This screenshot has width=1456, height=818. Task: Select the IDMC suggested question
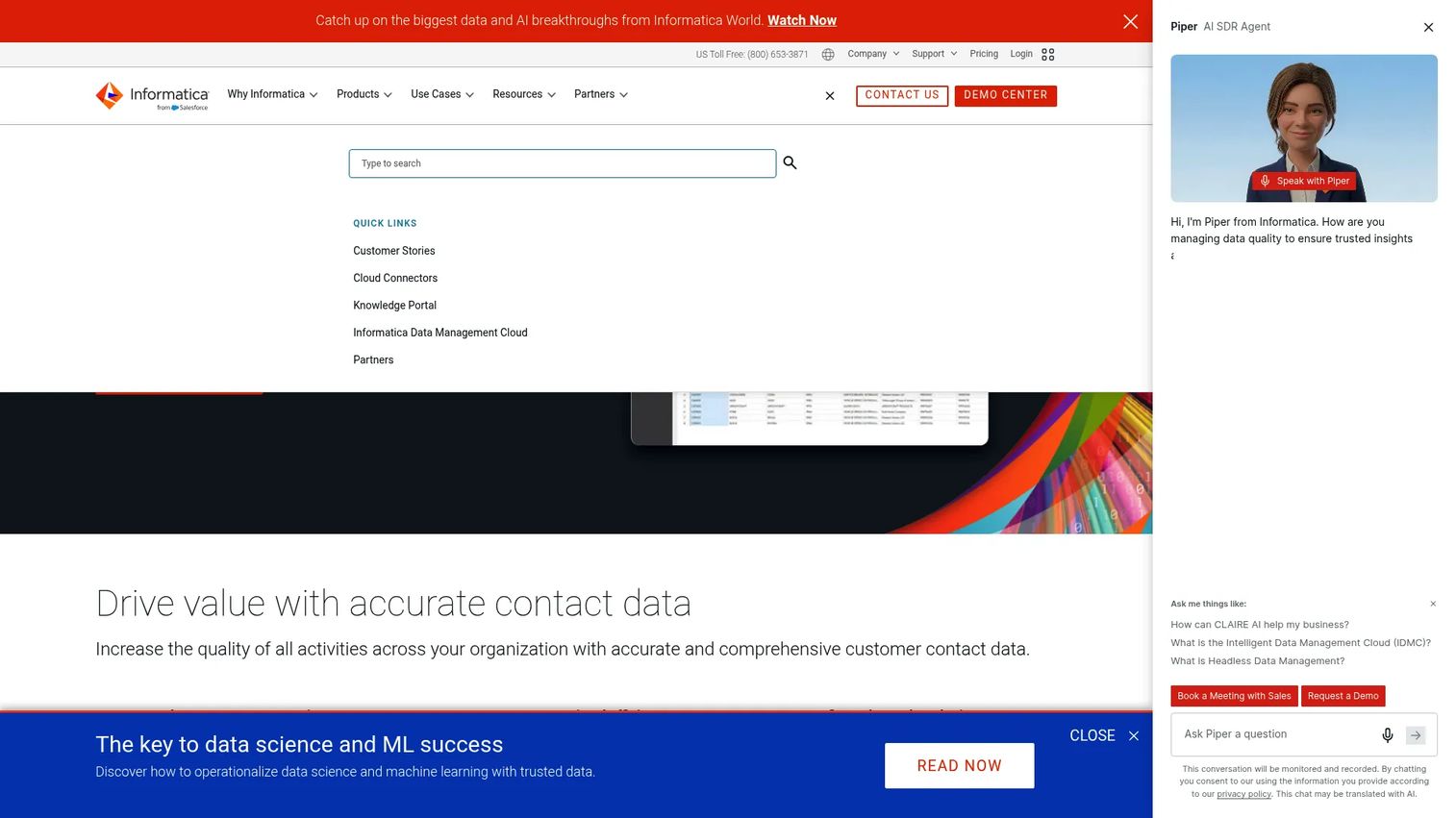pyautogui.click(x=1300, y=643)
